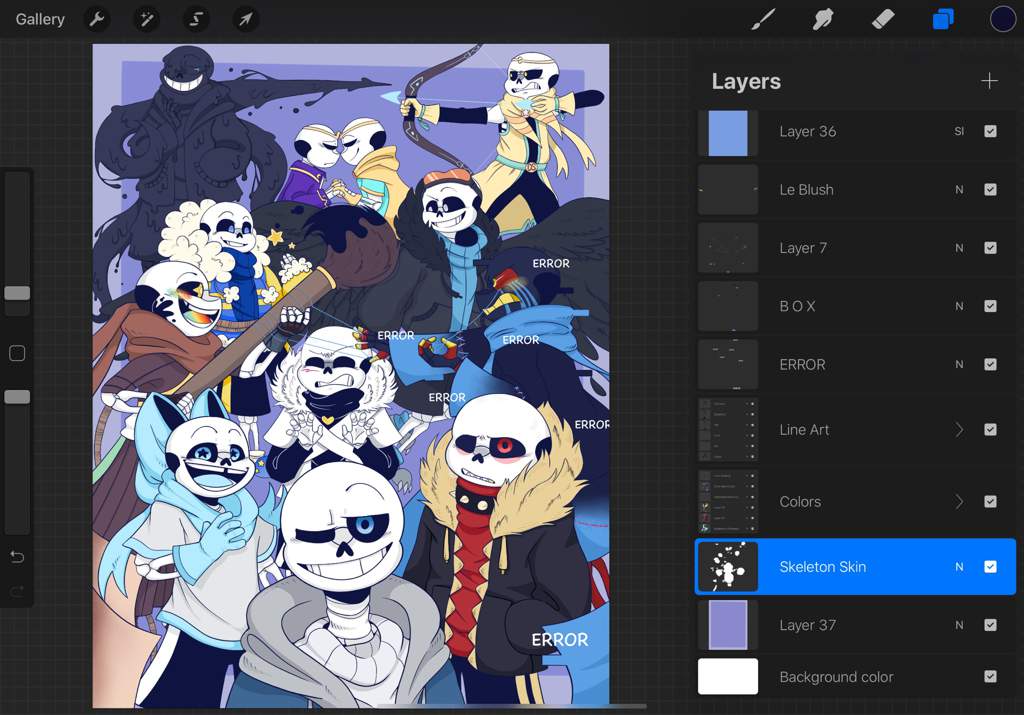Tap the Skeleton Skin layer name

(x=822, y=567)
